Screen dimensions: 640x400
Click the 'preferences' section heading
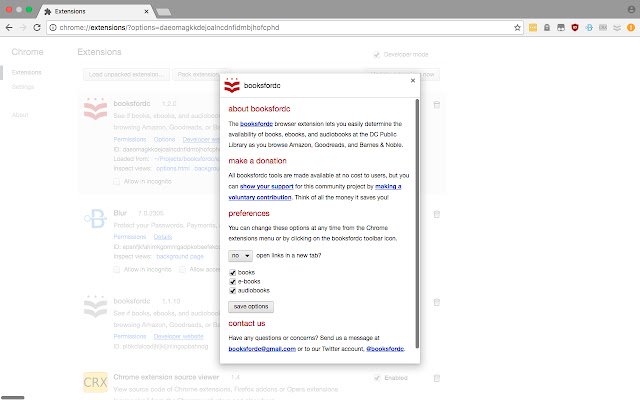point(249,213)
